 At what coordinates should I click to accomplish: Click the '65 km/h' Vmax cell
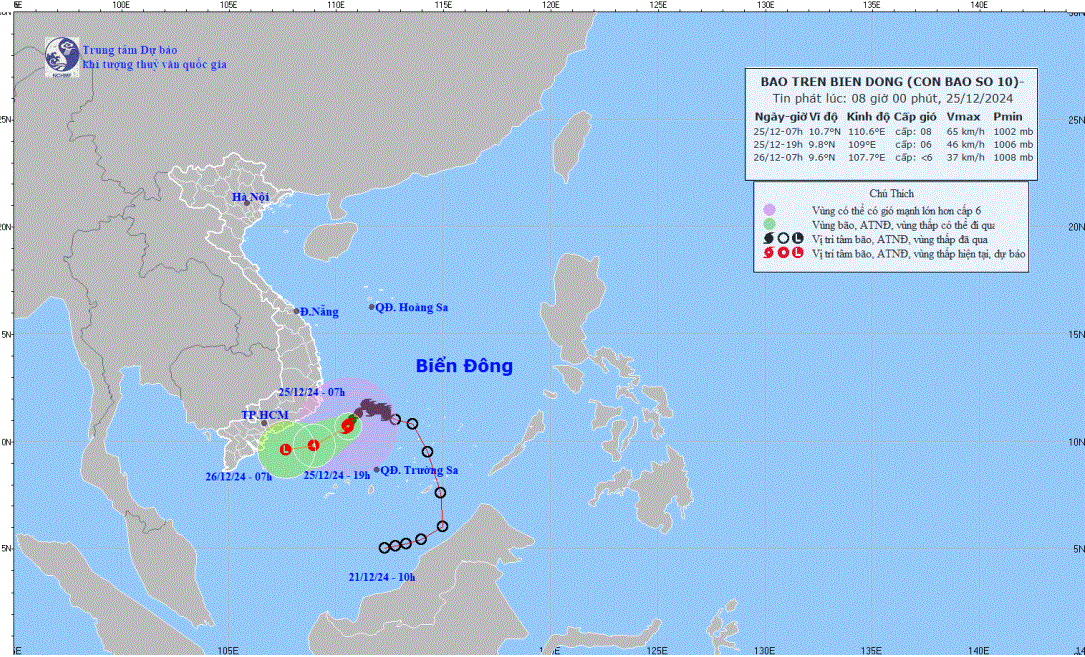pos(963,132)
